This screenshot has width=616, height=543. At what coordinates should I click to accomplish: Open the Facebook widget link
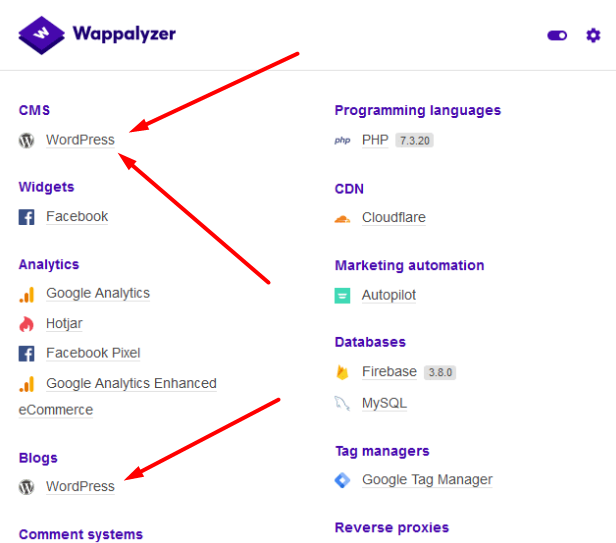pos(77,216)
